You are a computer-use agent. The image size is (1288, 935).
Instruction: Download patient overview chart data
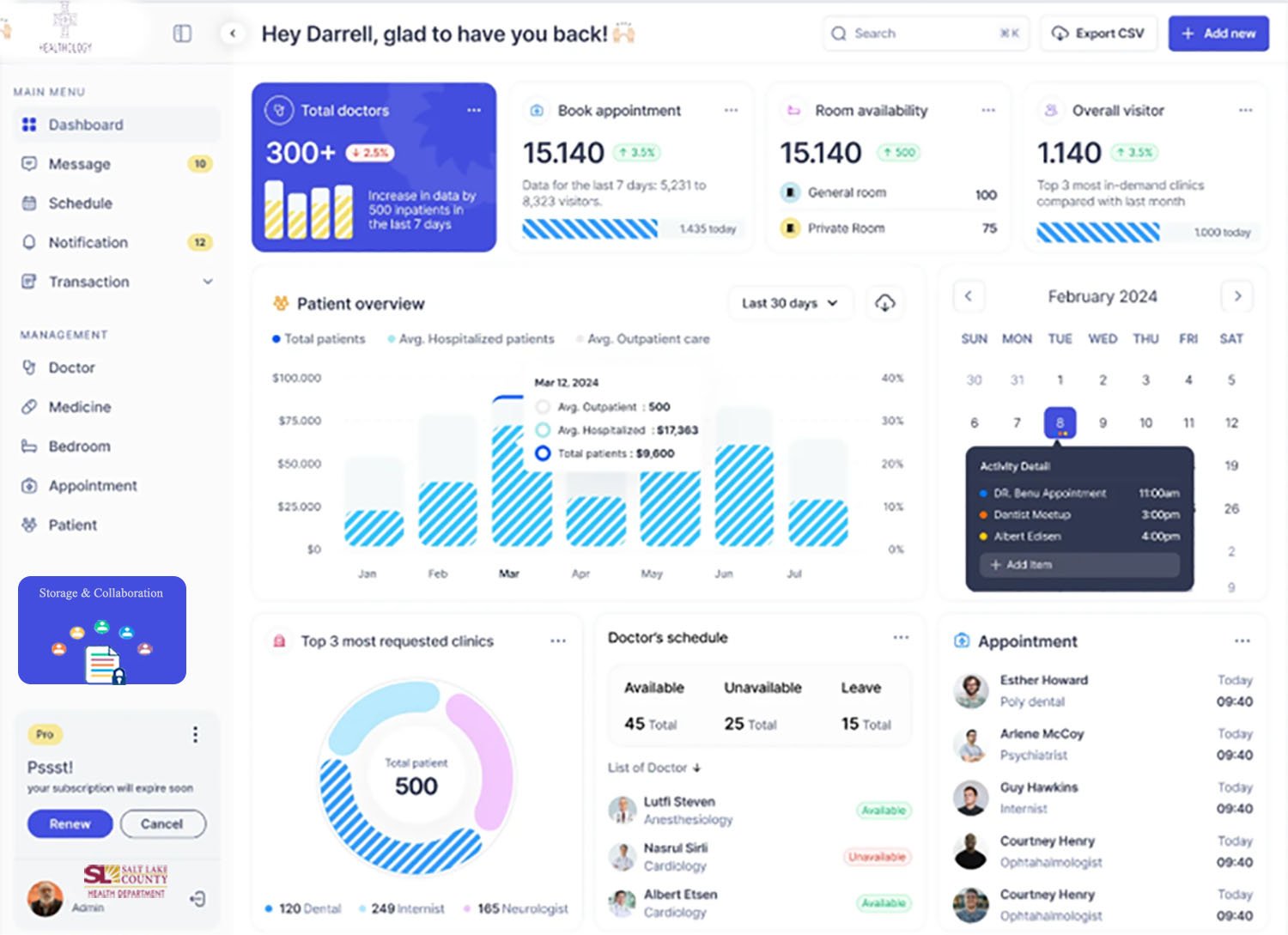884,303
